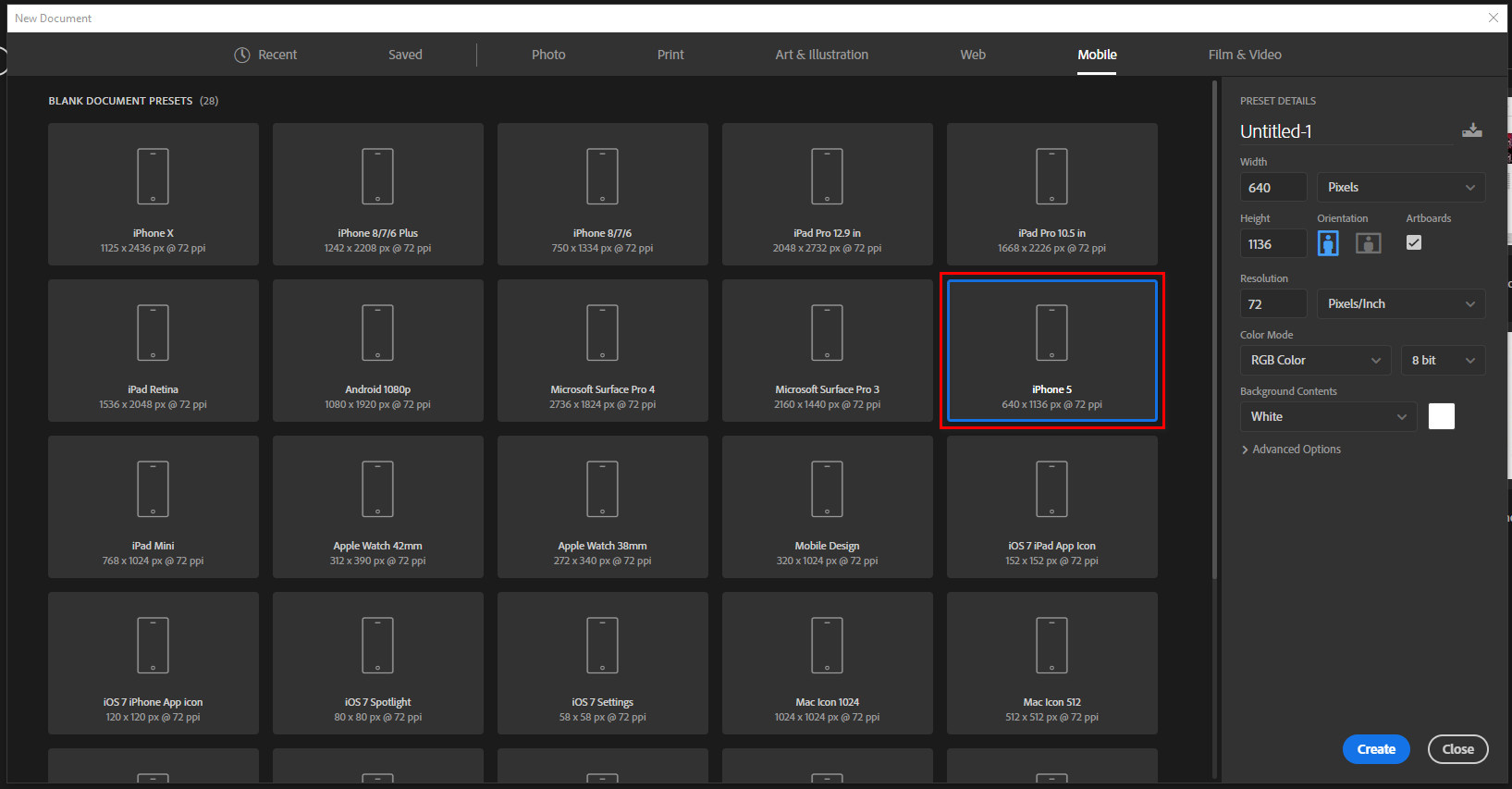Screen dimensions: 1512x789
Task: Click the save document preset icon
Action: pyautogui.click(x=1471, y=130)
